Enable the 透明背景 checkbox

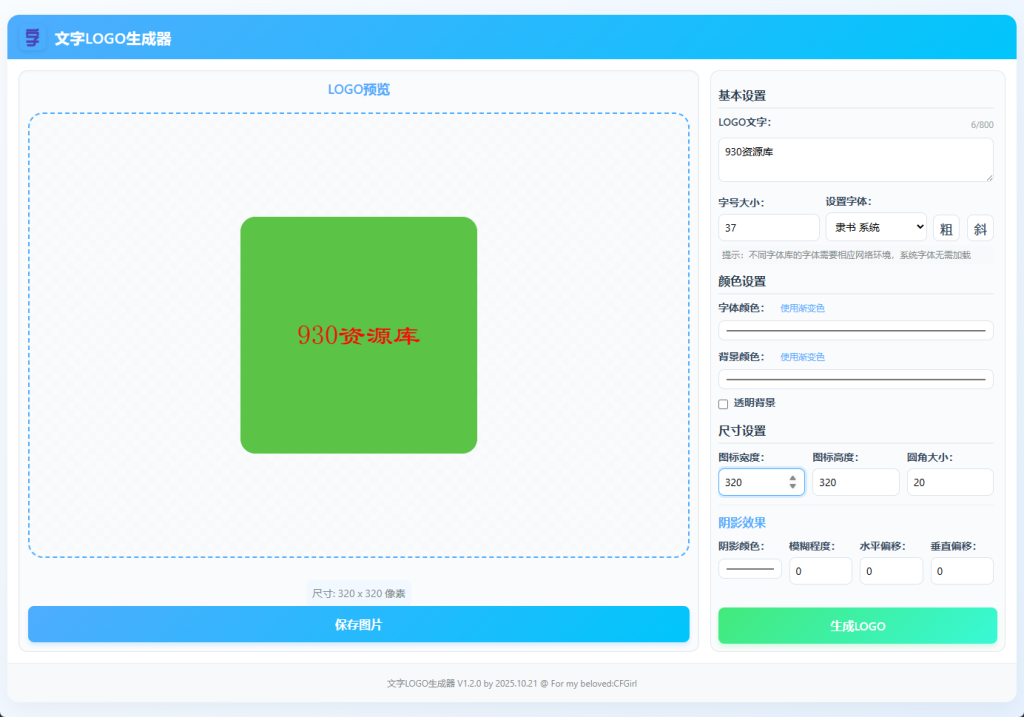(723, 403)
